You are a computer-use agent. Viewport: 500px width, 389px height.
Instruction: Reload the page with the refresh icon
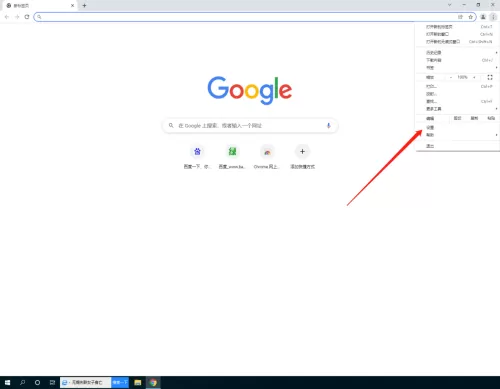coord(27,17)
